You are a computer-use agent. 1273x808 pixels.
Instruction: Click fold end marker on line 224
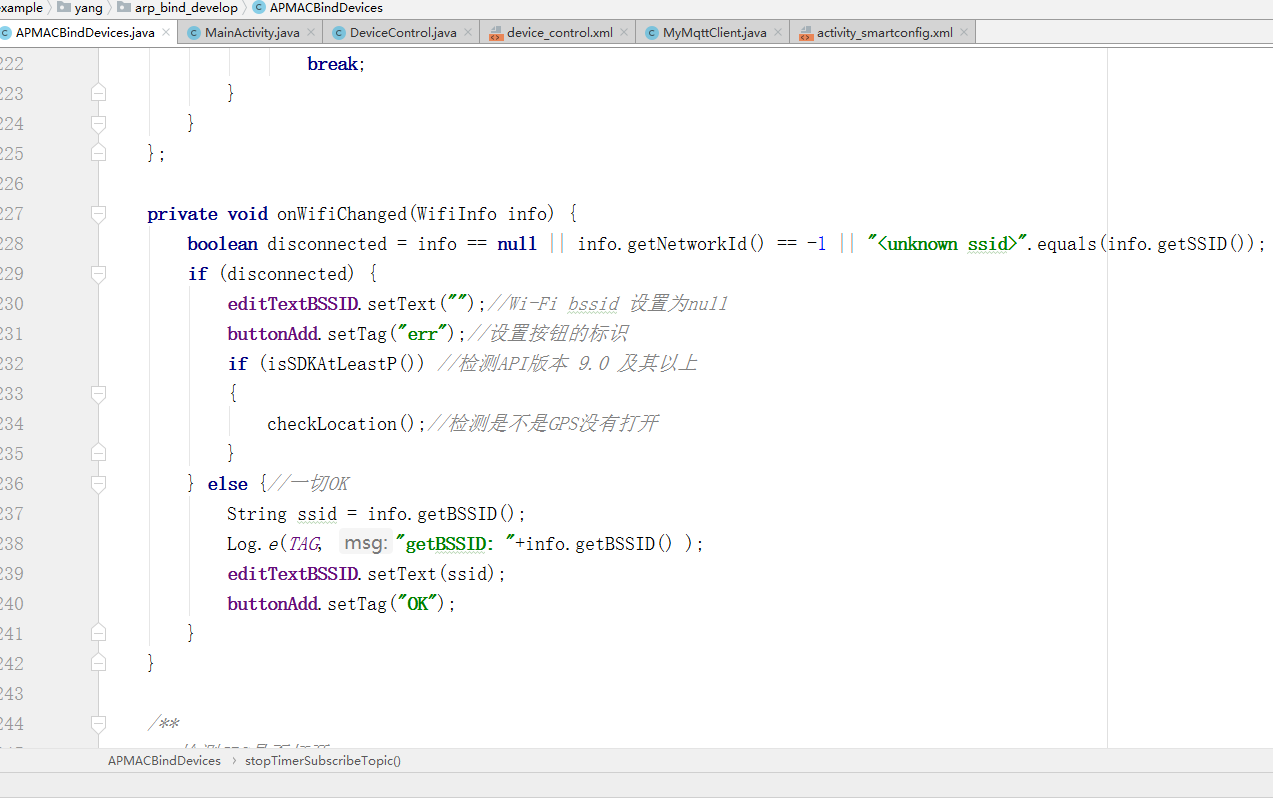coord(98,123)
